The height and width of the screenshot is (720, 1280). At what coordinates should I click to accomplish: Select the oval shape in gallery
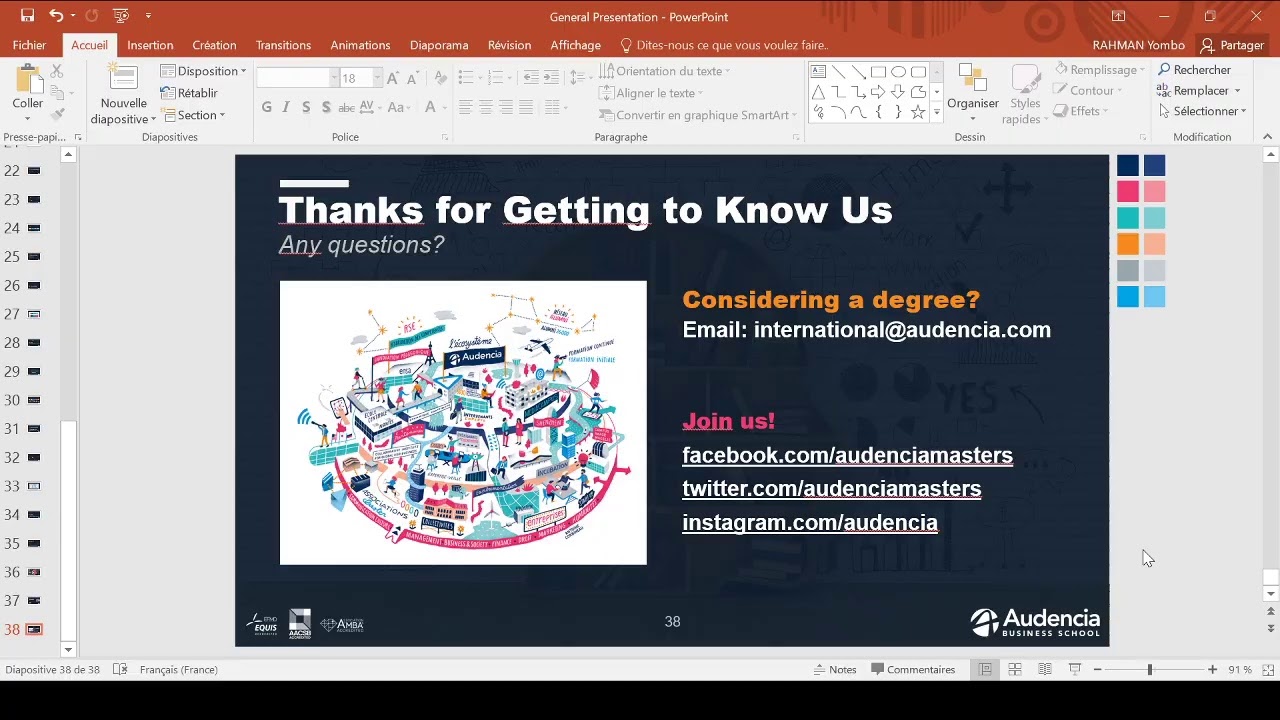[898, 72]
